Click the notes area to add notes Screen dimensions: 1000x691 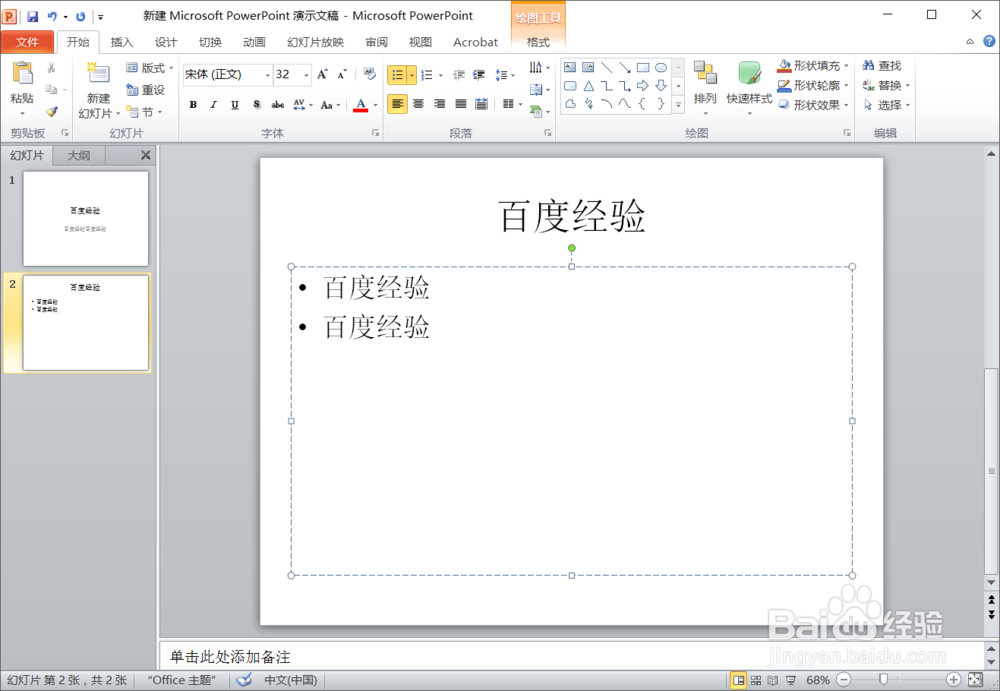(572, 657)
